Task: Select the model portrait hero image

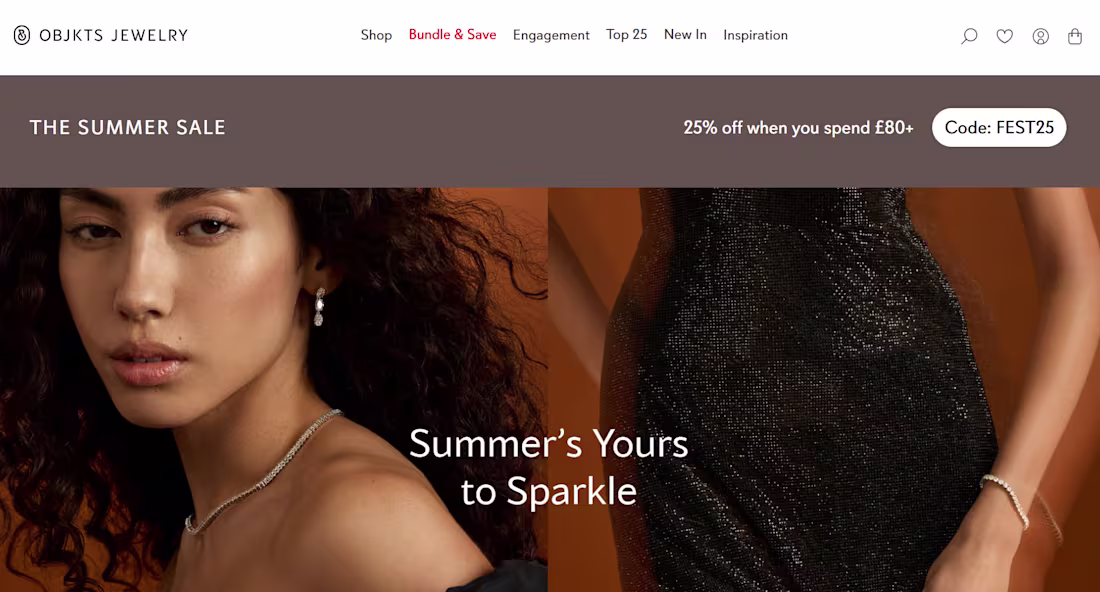Action: [x=274, y=389]
